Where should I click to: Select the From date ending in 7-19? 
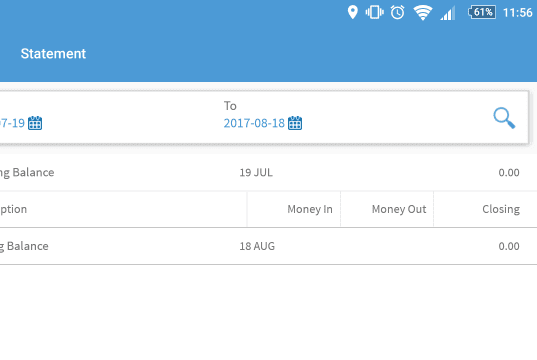click(x=12, y=123)
